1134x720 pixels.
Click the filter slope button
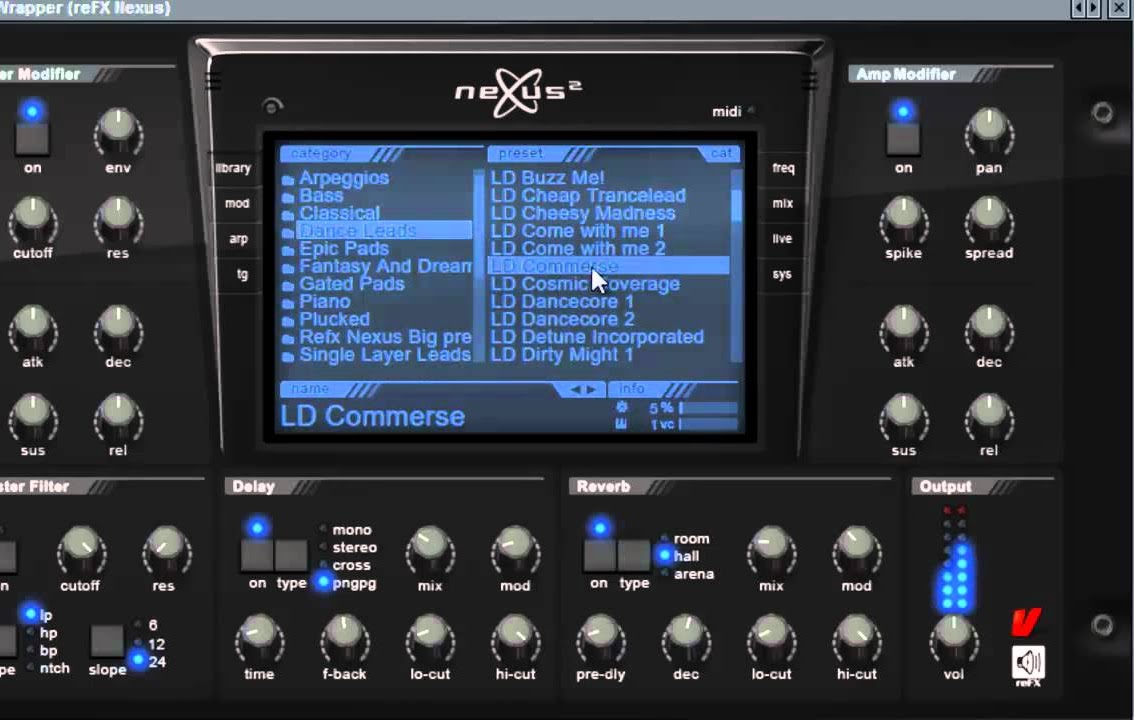[107, 641]
